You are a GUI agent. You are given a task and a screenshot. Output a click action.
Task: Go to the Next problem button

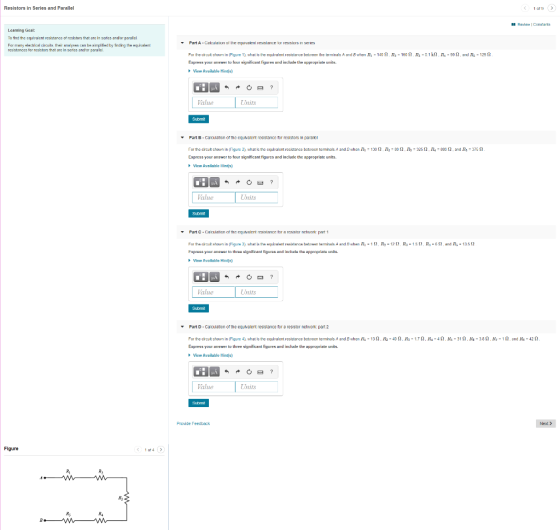pos(546,424)
